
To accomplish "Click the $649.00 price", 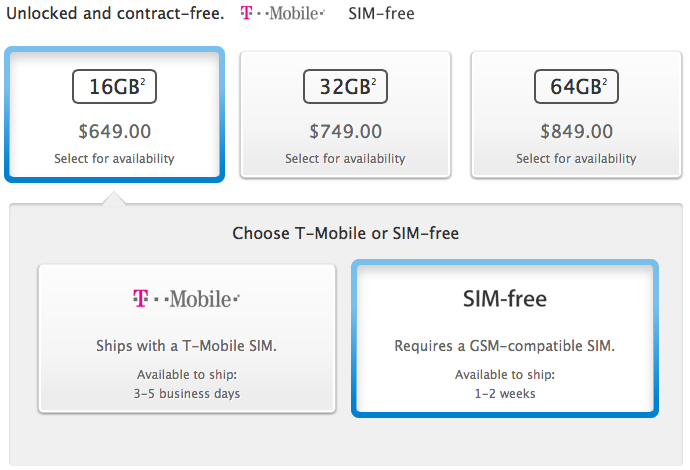I will [x=115, y=131].
